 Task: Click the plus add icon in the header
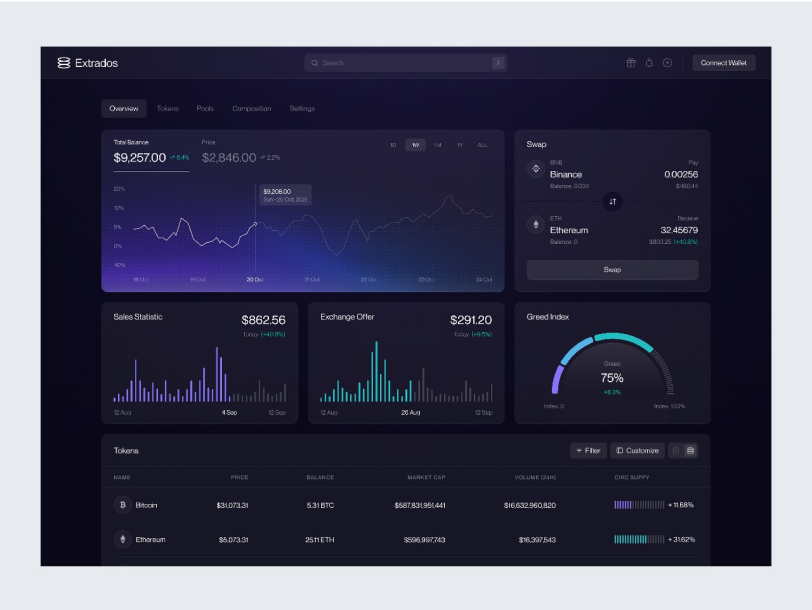[667, 62]
